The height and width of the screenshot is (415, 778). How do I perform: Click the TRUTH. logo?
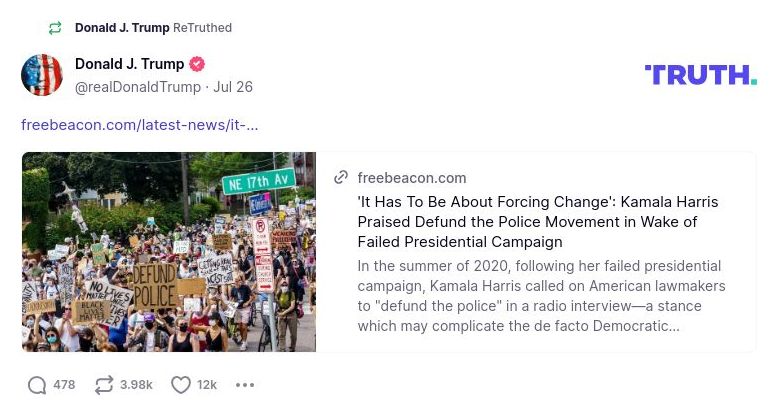[x=700, y=75]
